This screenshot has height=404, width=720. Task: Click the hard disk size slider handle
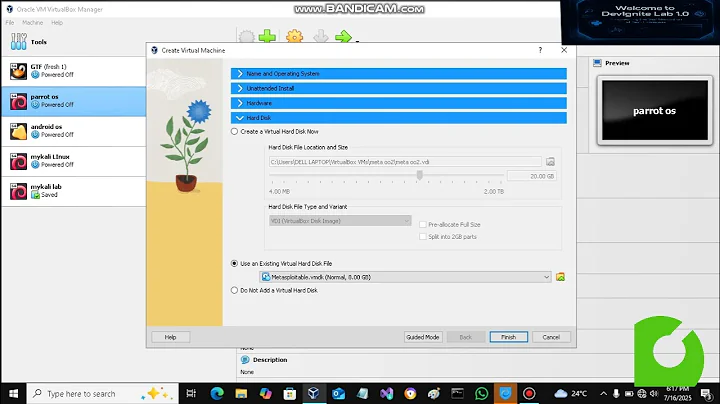[419, 175]
